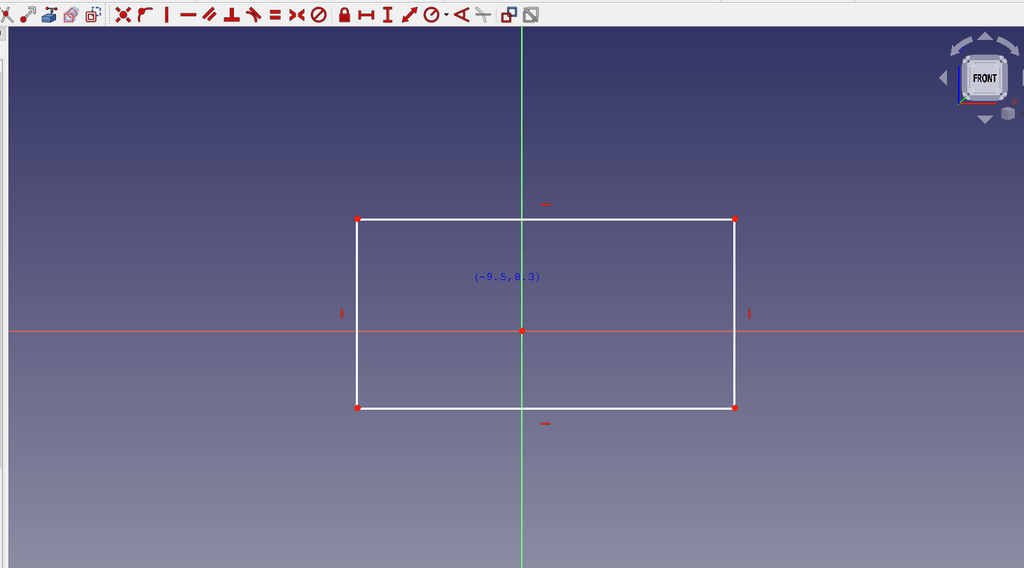
Task: Open the navigation cube mini-cube menu
Action: tap(1007, 113)
